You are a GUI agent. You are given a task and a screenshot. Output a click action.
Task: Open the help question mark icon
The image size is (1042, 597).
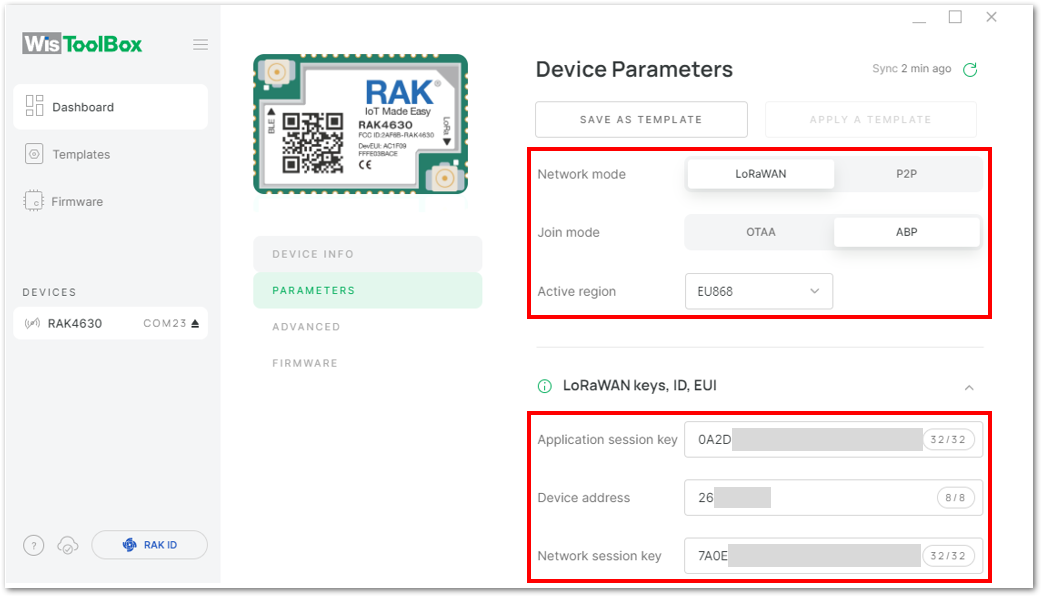coord(34,545)
